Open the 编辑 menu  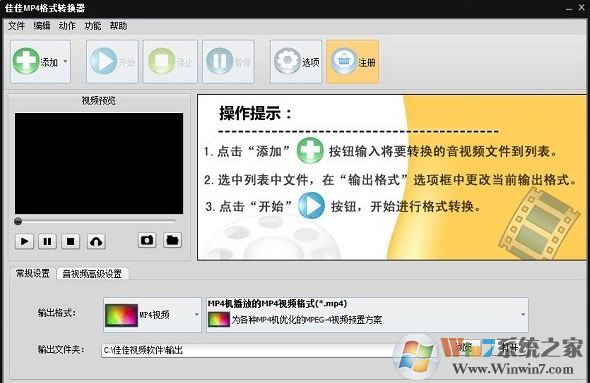[42, 26]
